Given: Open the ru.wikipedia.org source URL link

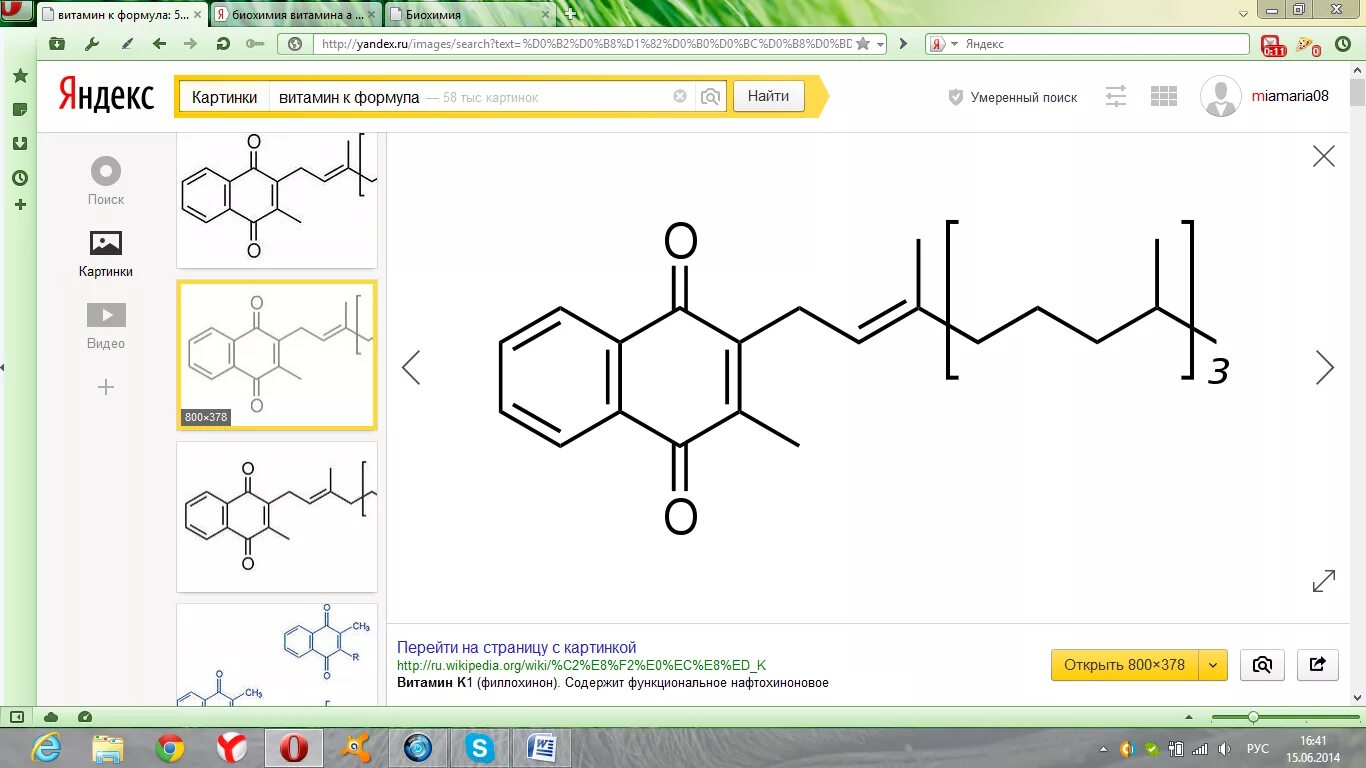Looking at the screenshot, I should point(582,666).
